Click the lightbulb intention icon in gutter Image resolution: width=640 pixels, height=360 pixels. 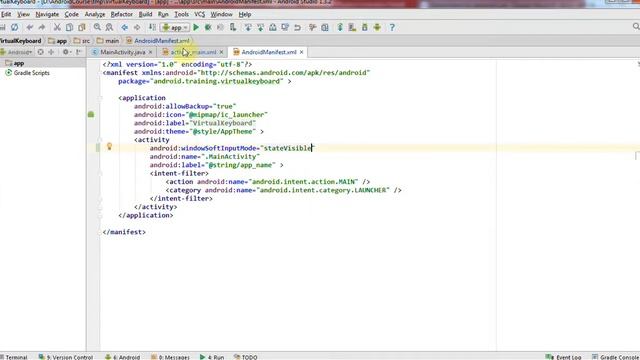(109, 146)
